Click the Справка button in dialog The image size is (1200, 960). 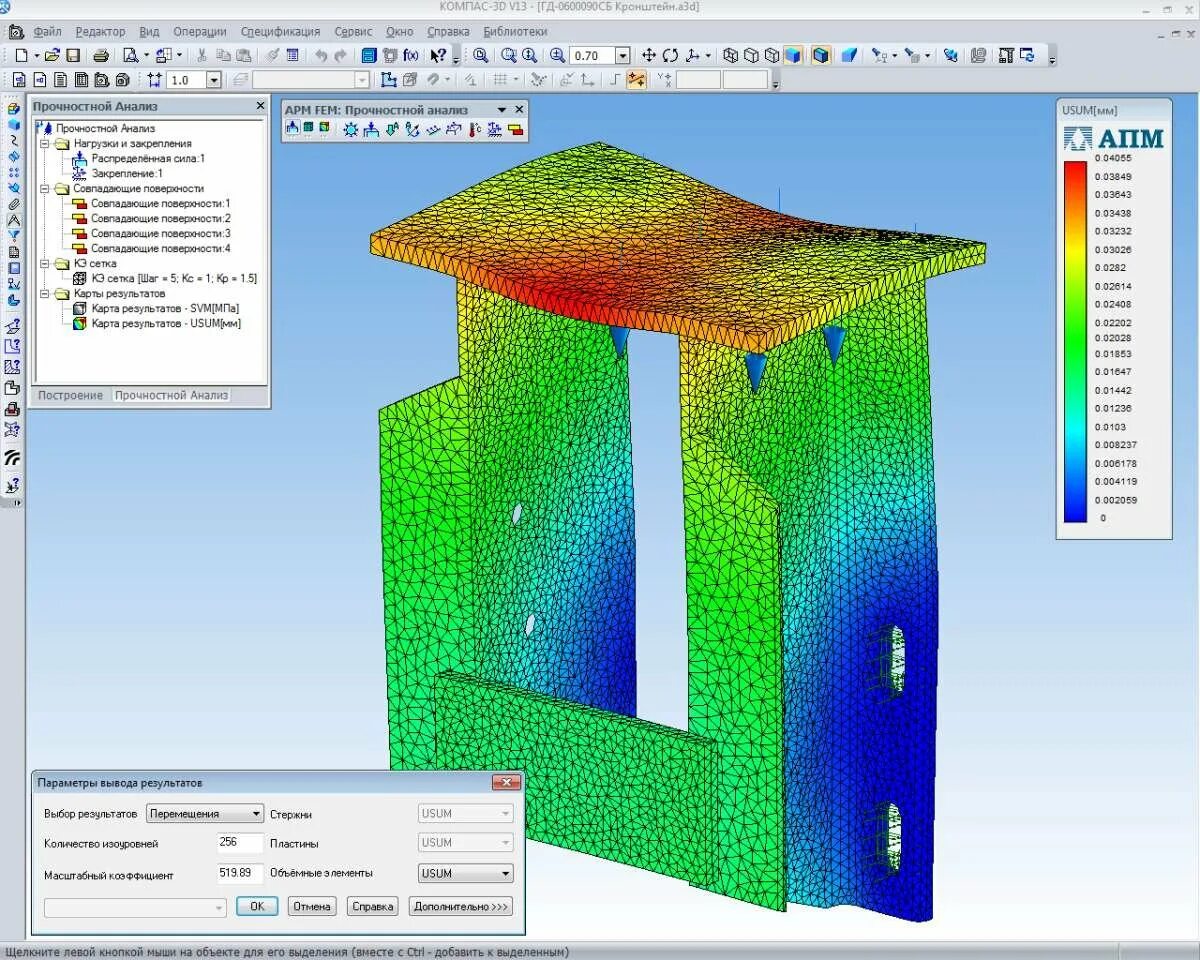point(373,906)
